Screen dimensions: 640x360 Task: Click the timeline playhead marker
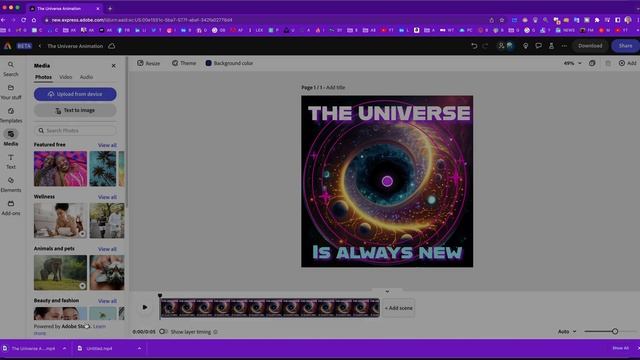pos(160,296)
